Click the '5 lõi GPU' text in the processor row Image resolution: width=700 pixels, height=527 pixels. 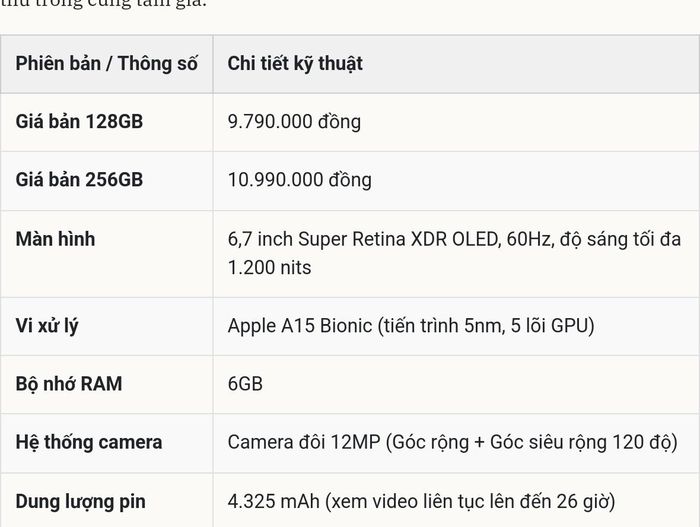point(552,326)
